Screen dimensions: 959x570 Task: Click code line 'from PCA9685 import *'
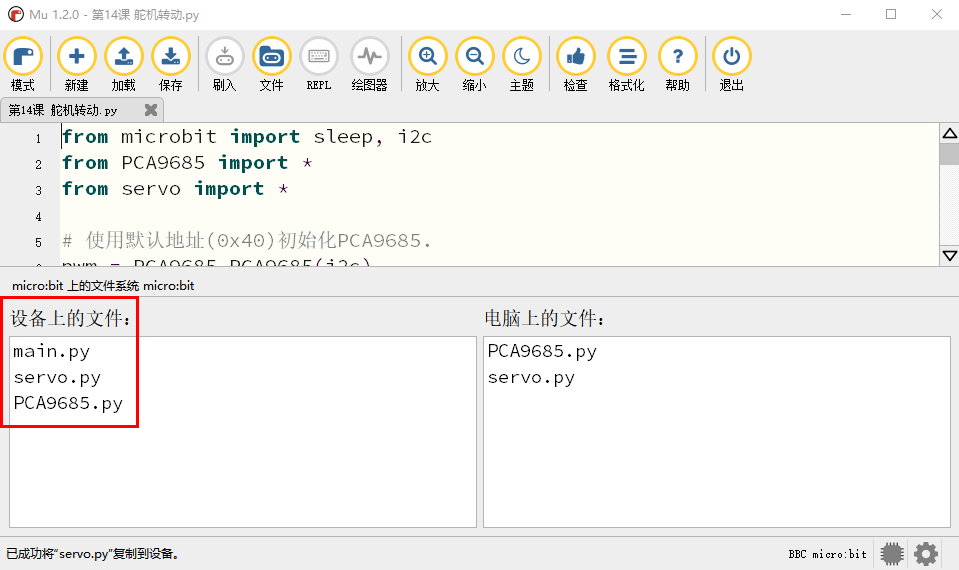(x=187, y=163)
